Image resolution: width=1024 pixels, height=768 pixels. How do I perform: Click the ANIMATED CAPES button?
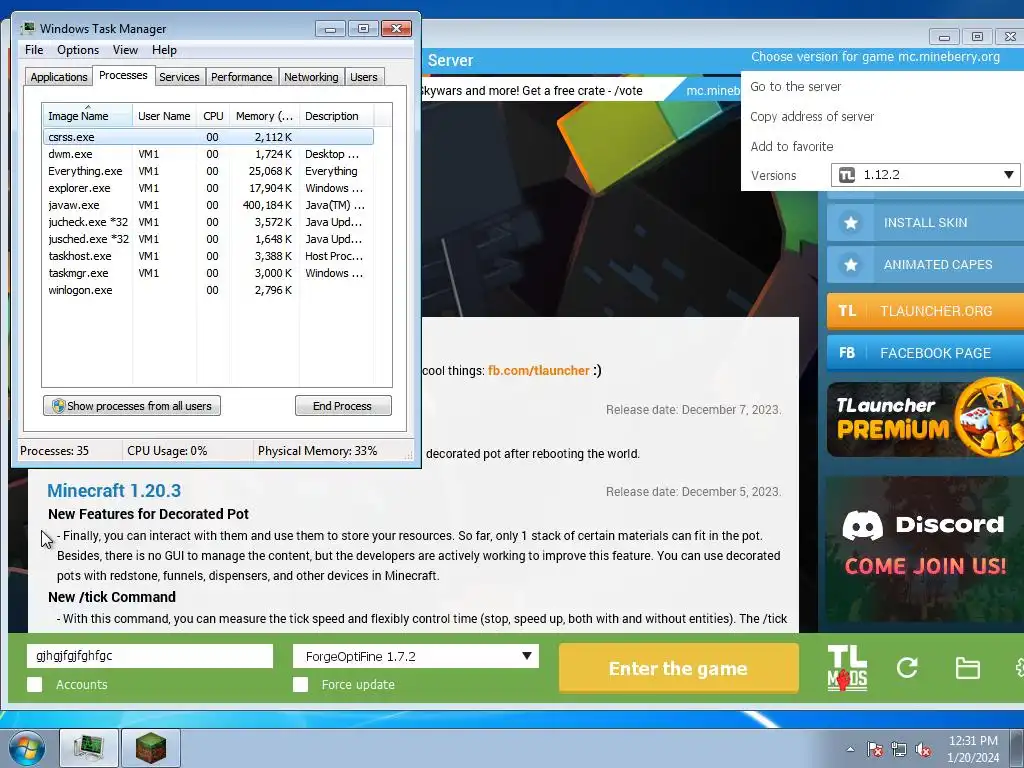coord(925,264)
